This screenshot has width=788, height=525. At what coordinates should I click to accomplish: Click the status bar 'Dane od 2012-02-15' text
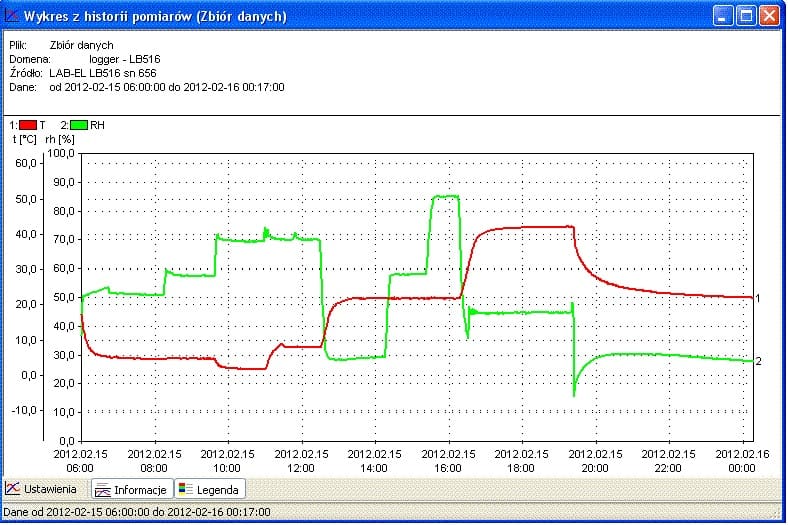pyautogui.click(x=137, y=512)
